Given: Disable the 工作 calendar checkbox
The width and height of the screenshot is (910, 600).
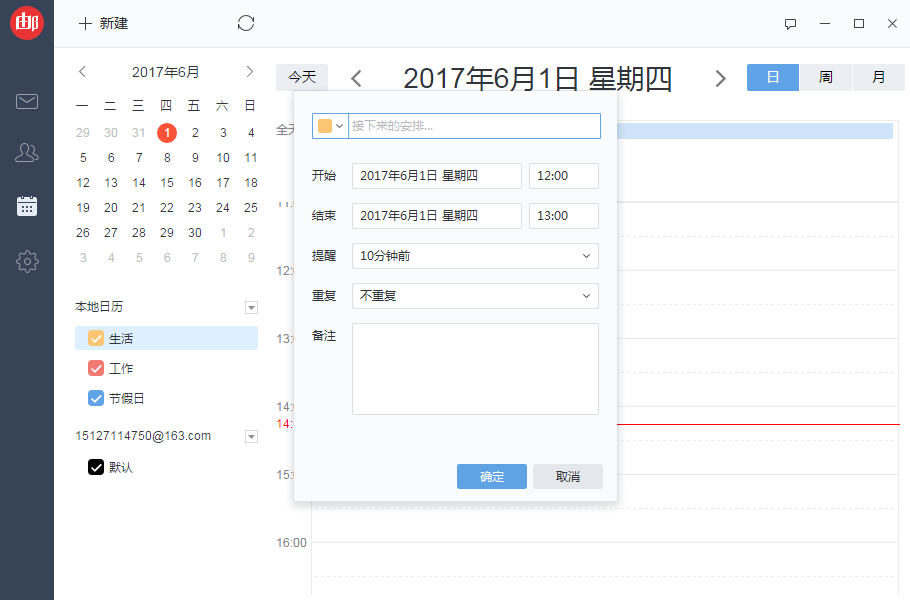Looking at the screenshot, I should point(95,368).
